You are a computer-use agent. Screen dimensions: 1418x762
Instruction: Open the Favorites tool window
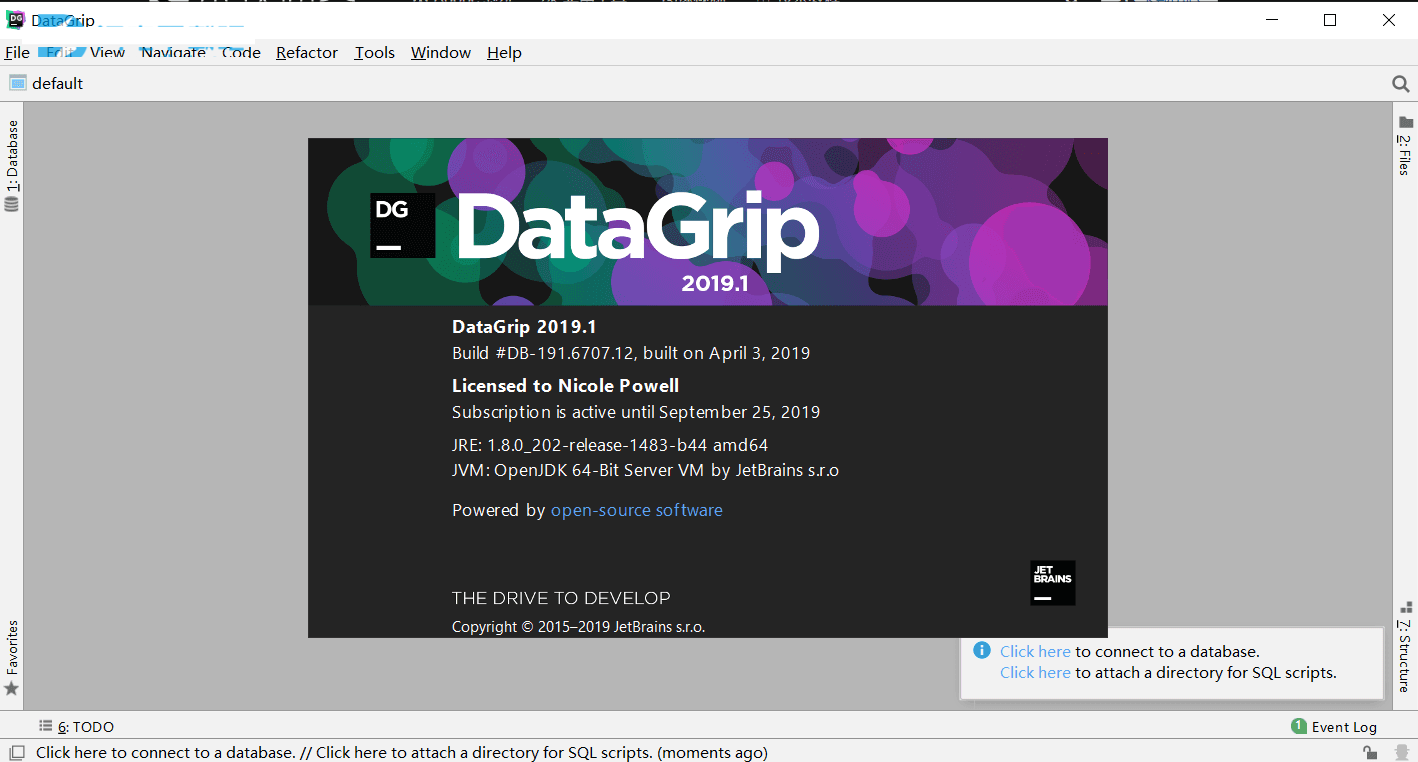pyautogui.click(x=12, y=657)
